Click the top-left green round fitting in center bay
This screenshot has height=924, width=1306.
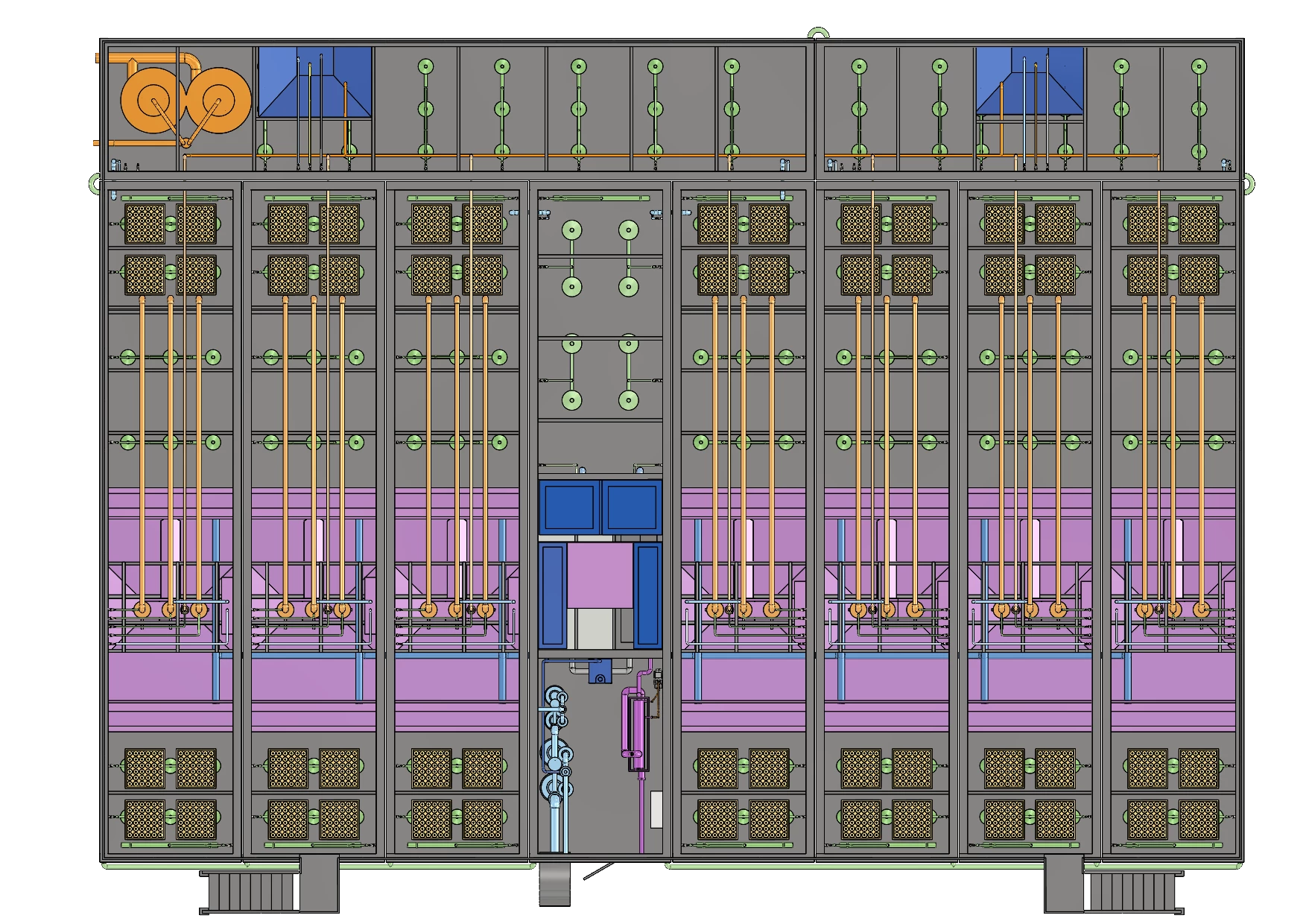pos(571,230)
